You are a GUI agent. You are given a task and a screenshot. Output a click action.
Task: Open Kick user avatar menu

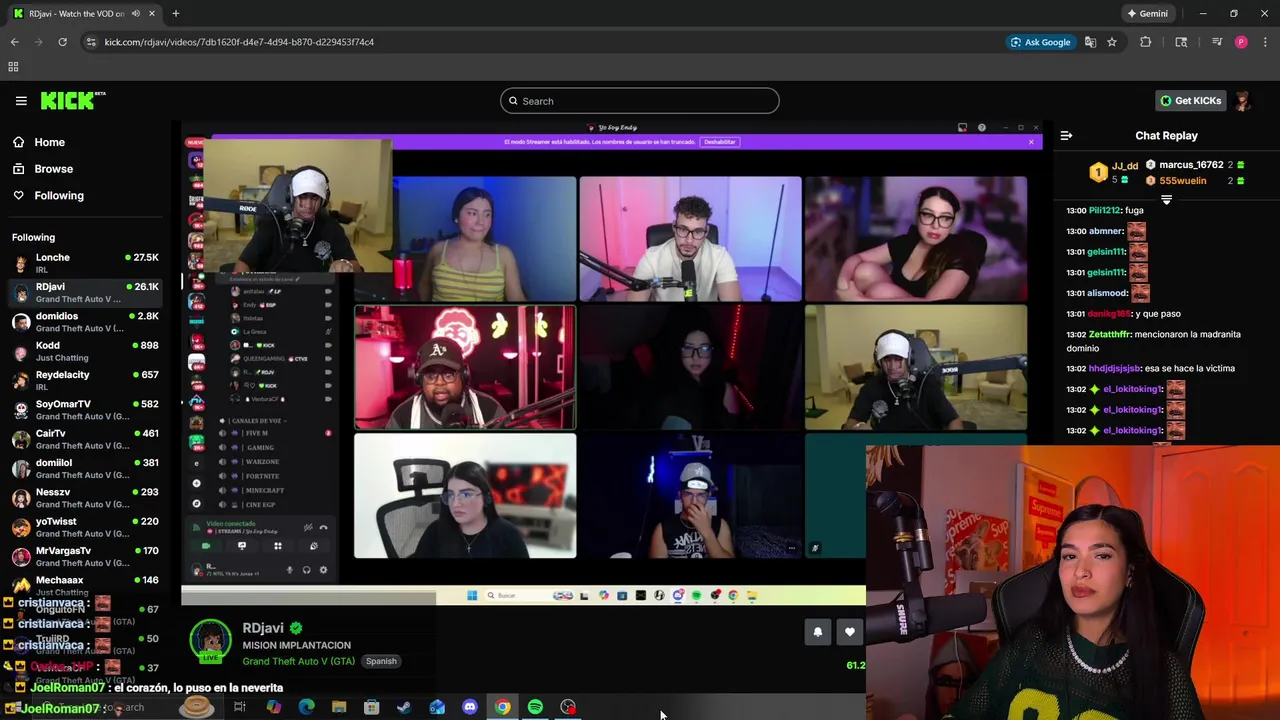pos(1243,101)
